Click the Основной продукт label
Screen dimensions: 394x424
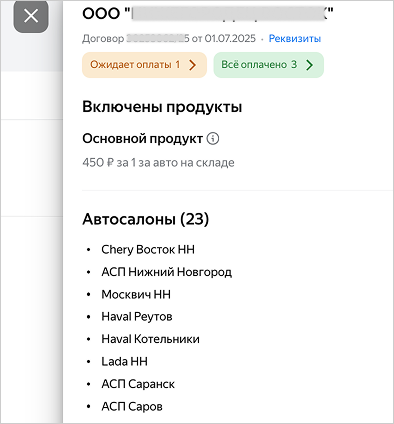point(142,139)
